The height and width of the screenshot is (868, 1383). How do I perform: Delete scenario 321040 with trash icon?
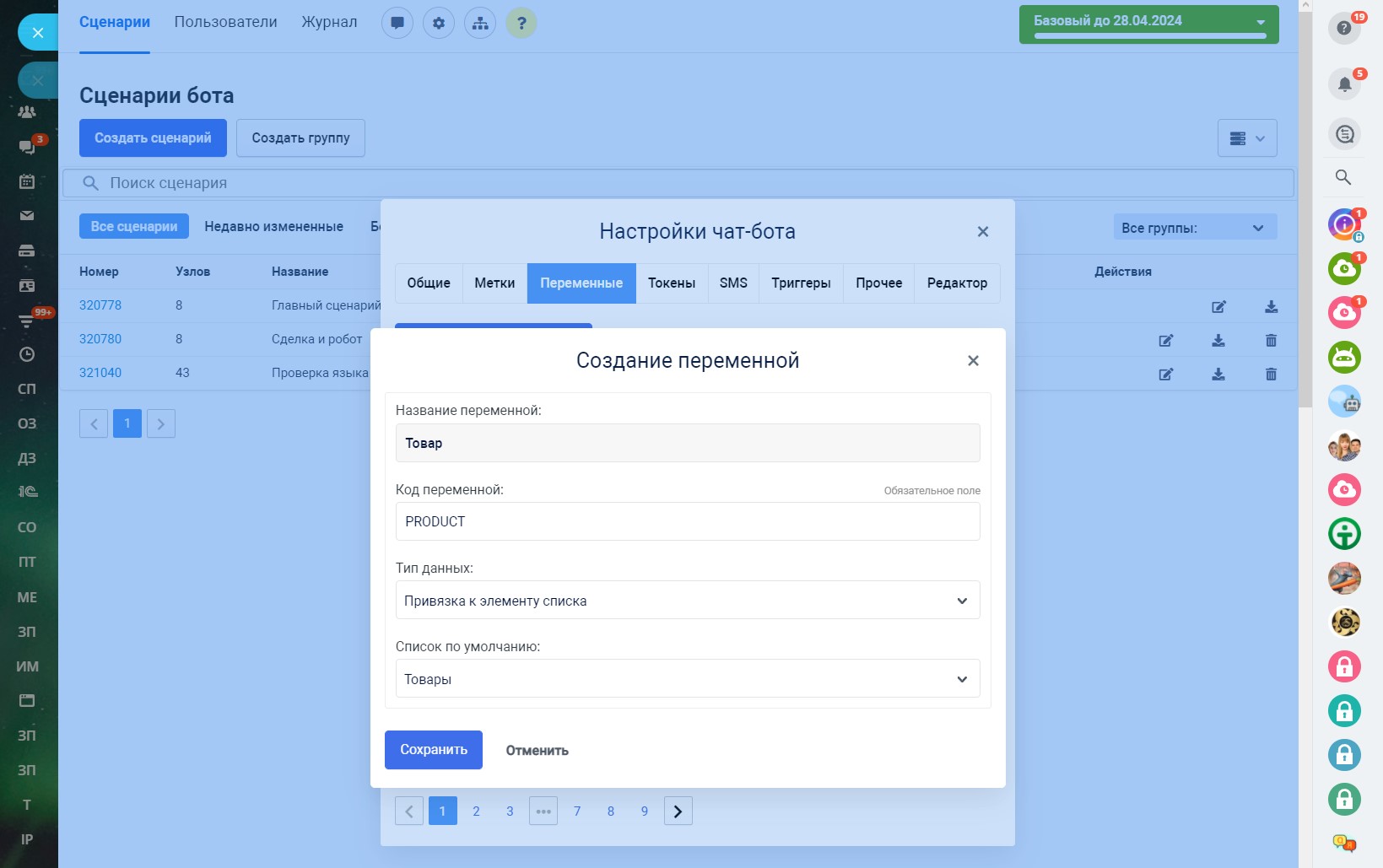click(x=1271, y=375)
